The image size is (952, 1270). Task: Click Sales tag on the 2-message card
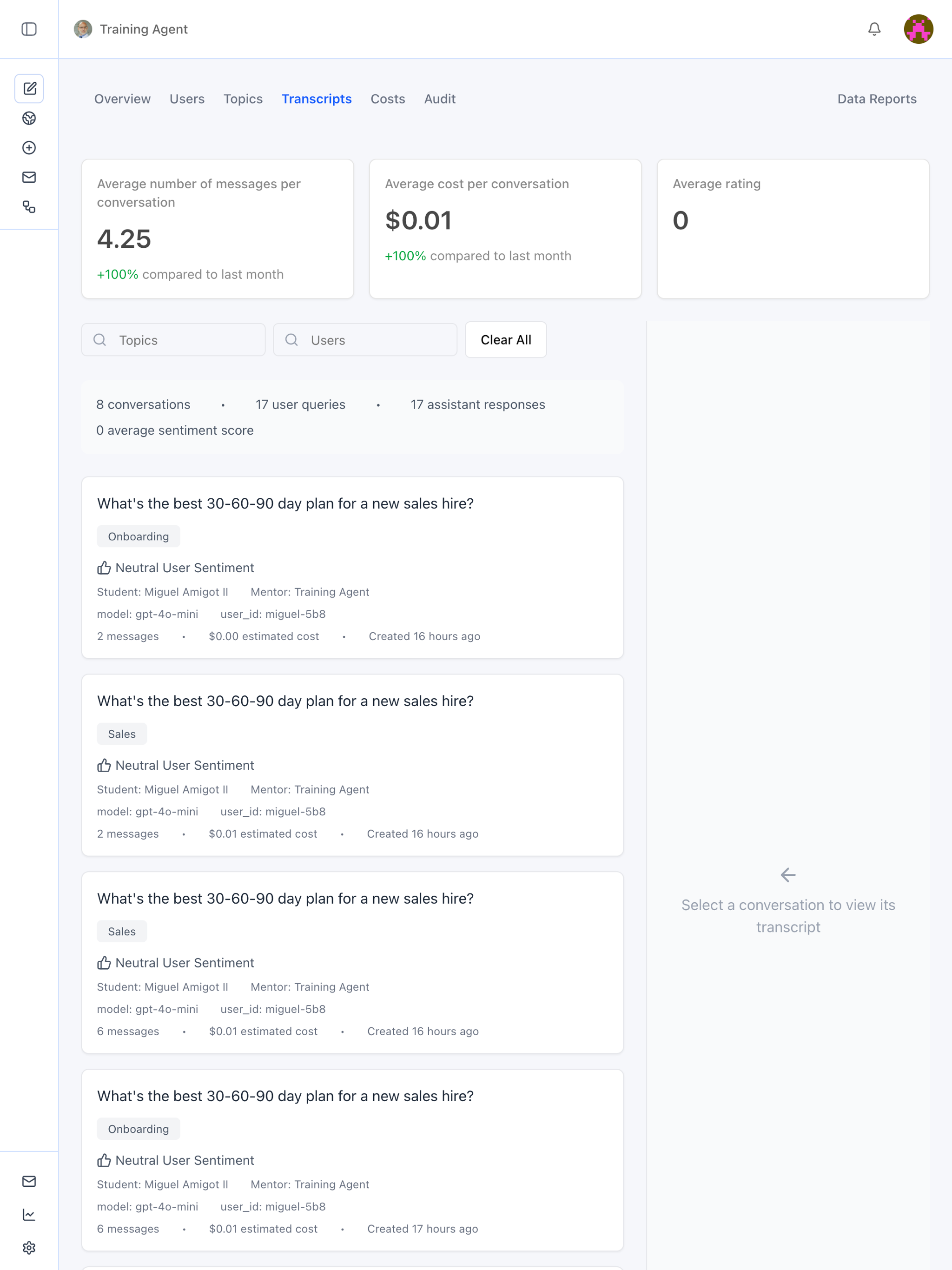122,734
